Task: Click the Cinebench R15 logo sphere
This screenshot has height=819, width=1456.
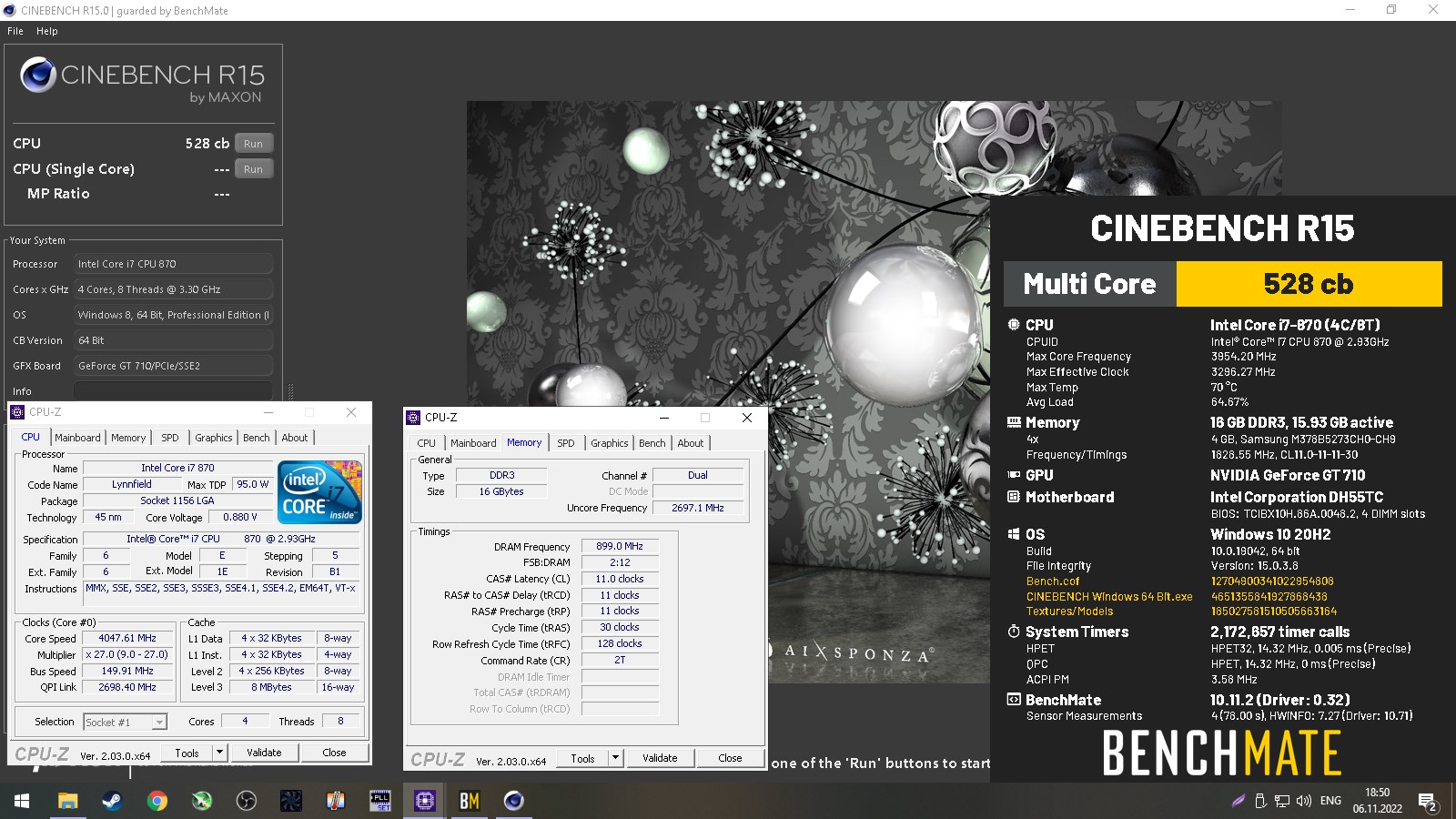Action: point(38,75)
